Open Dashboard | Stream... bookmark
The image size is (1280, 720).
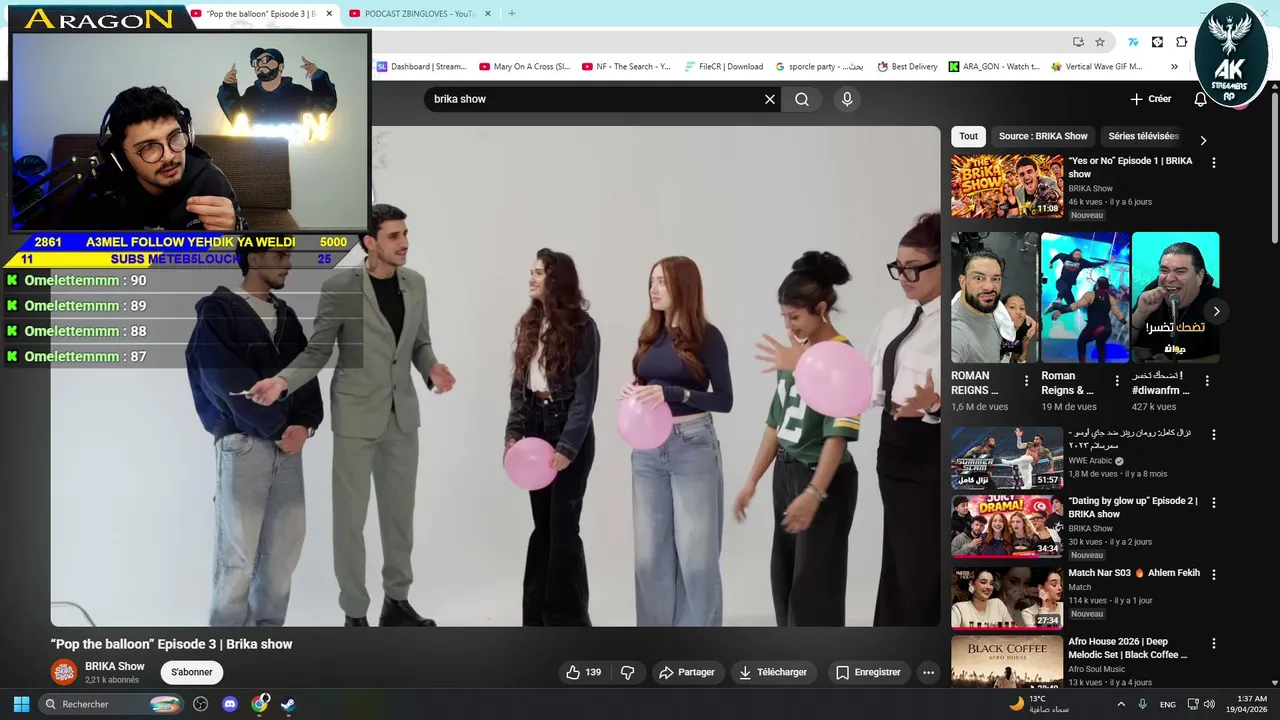pyautogui.click(x=421, y=67)
